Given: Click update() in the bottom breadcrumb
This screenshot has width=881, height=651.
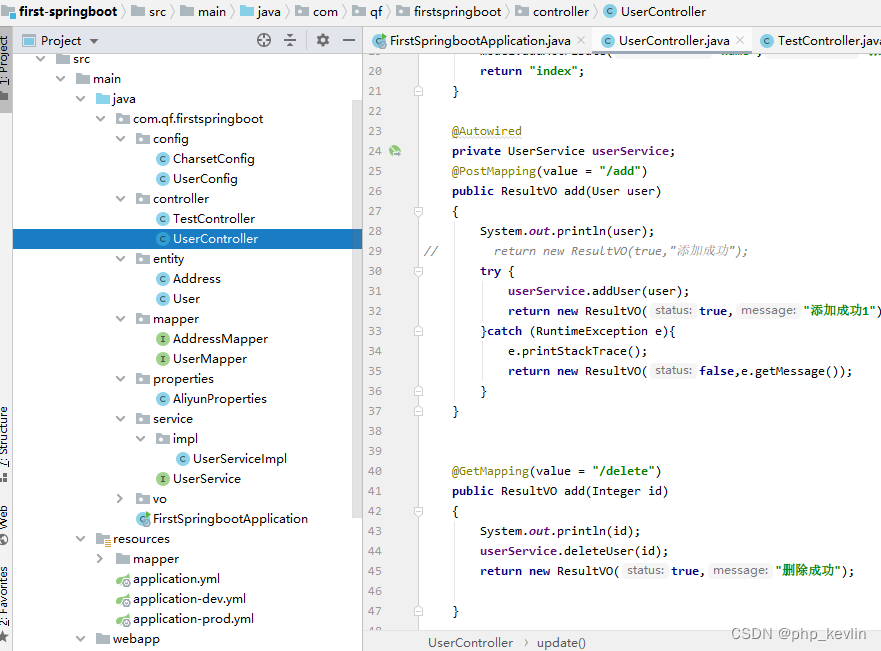Looking at the screenshot, I should pyautogui.click(x=561, y=643).
